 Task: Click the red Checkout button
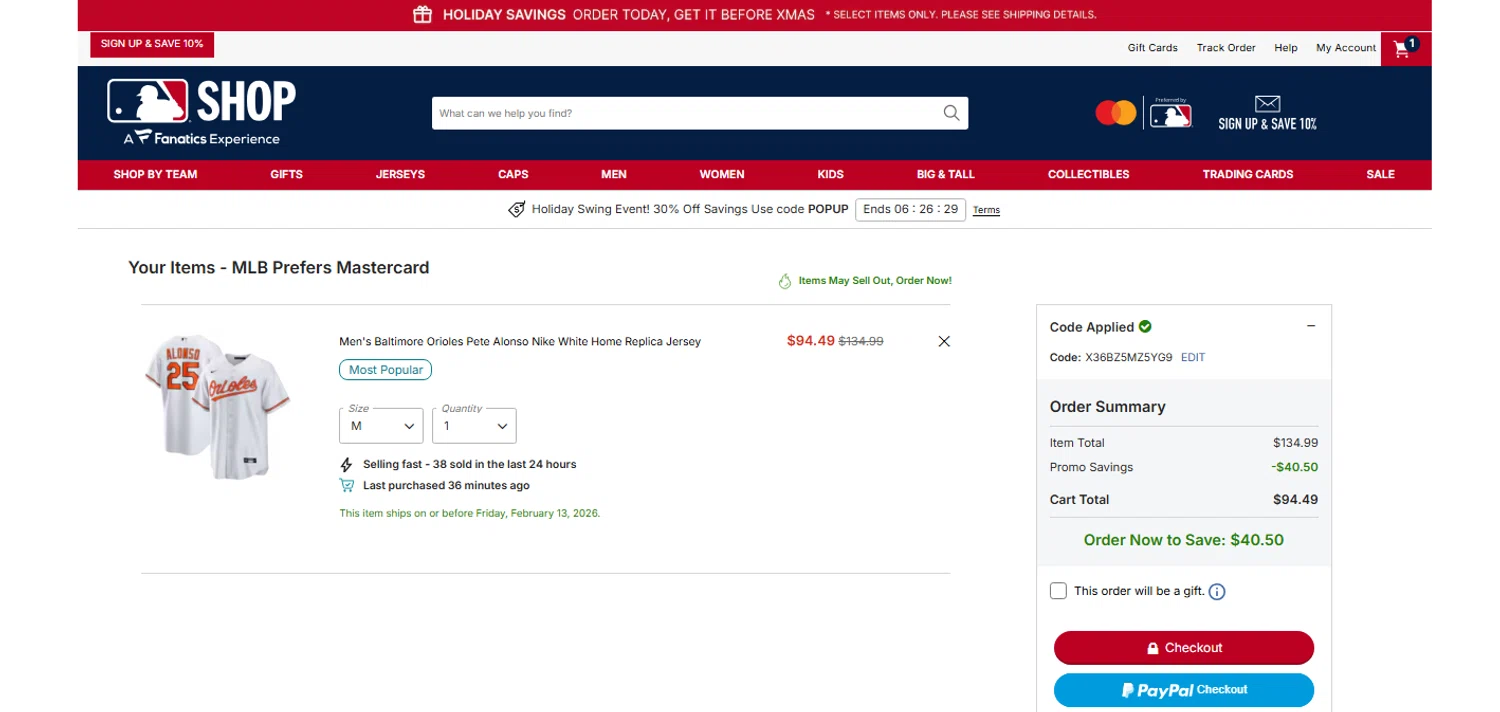(x=1184, y=648)
